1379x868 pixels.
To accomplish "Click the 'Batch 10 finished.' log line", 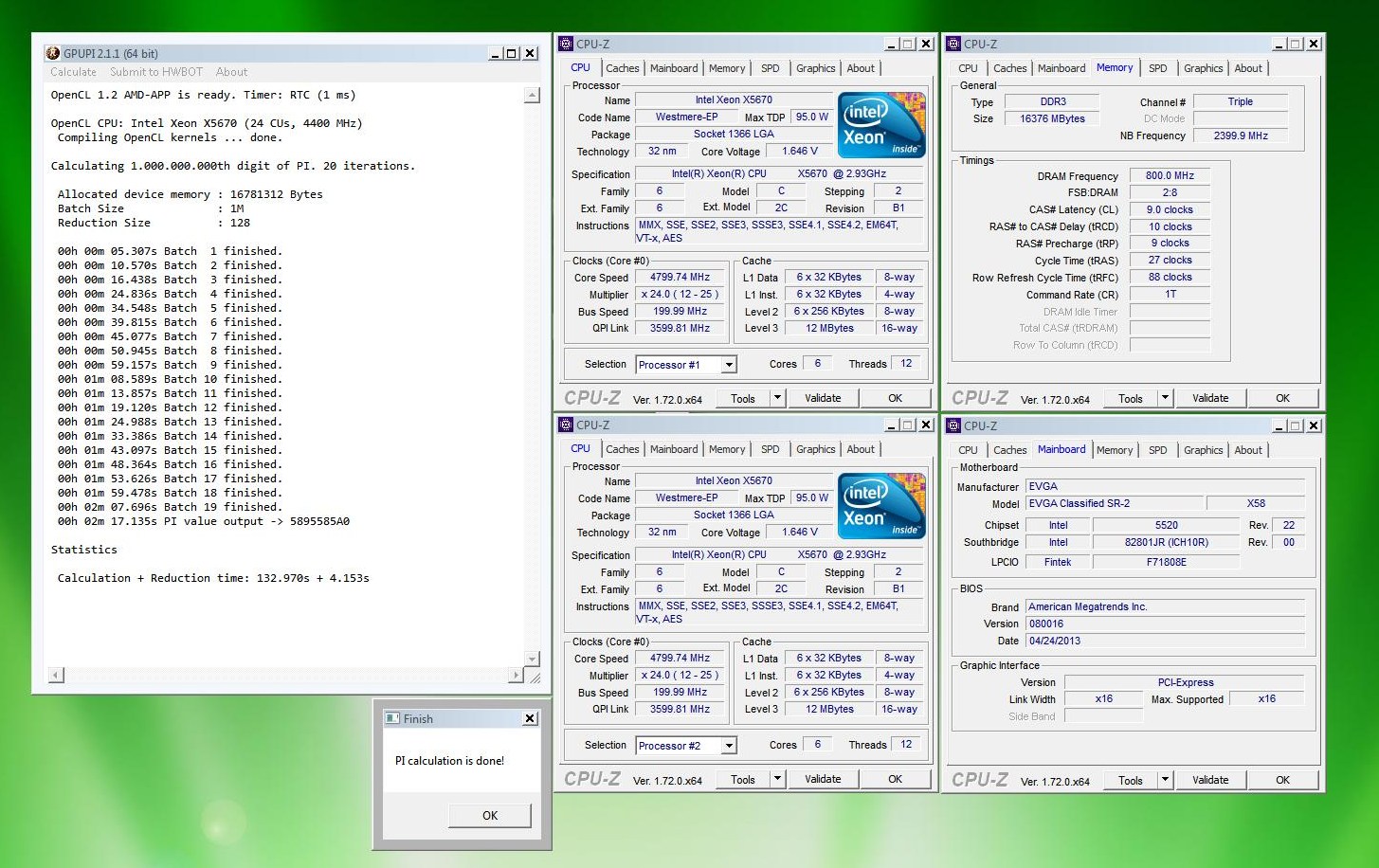I will [170, 379].
